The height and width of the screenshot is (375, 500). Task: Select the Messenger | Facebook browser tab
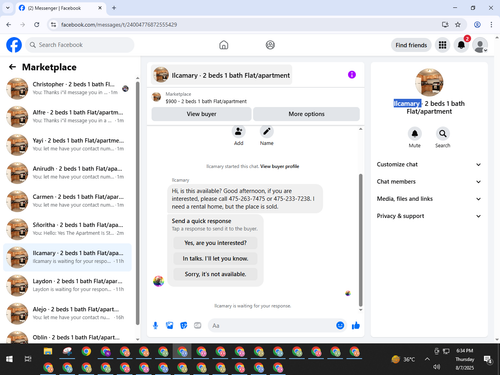click(x=60, y=8)
